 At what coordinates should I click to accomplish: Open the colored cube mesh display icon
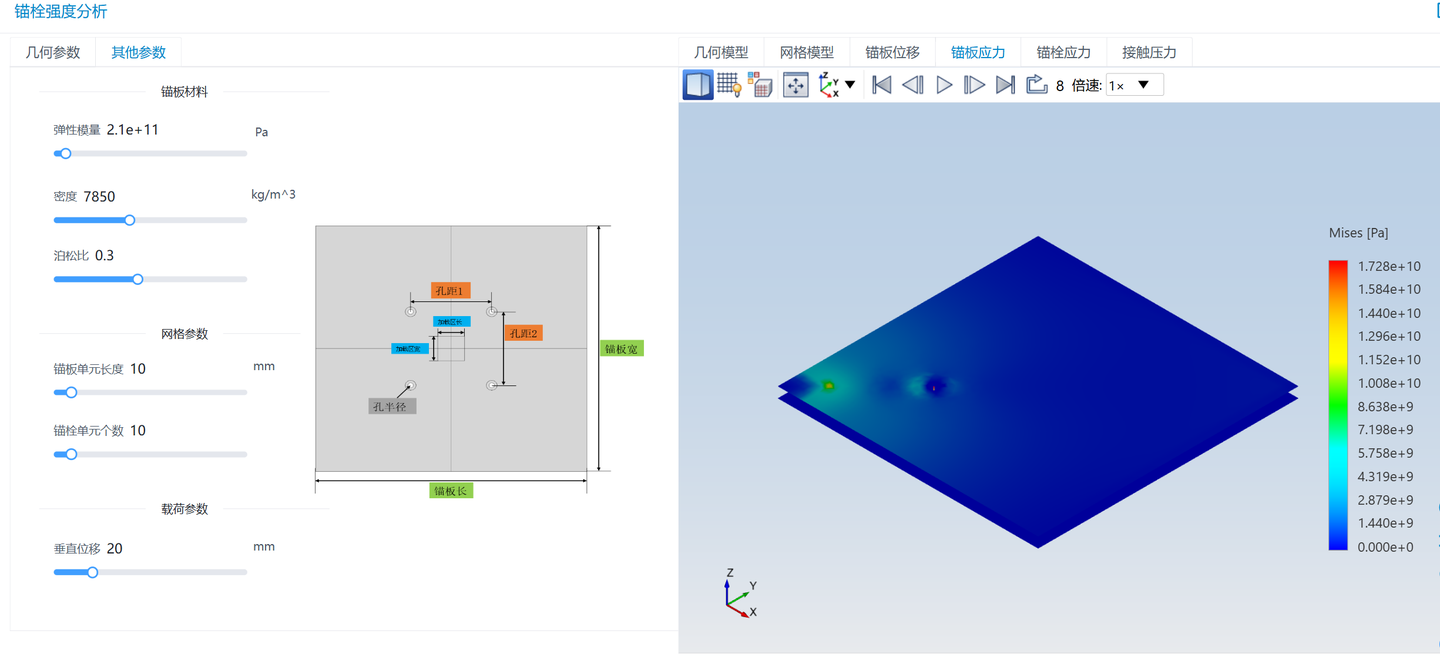coord(760,85)
